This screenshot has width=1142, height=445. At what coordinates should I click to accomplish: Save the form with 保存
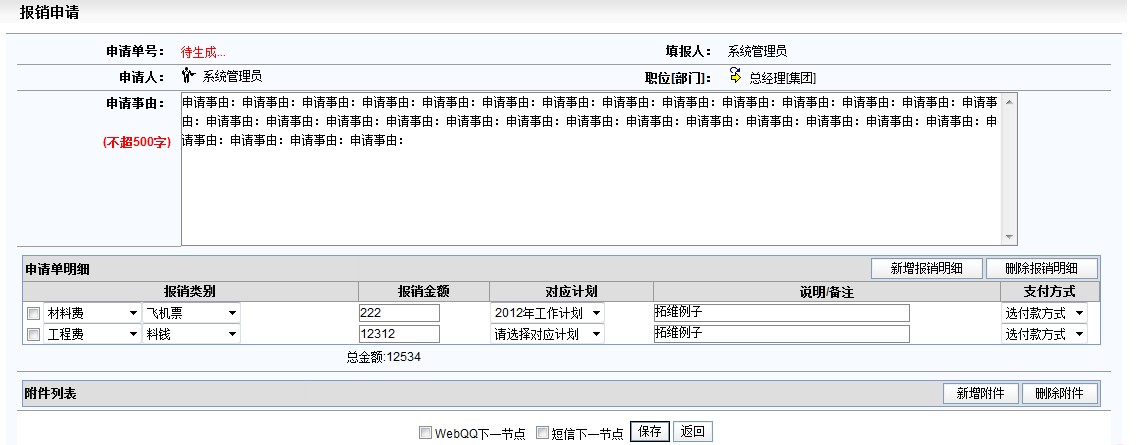(649, 432)
